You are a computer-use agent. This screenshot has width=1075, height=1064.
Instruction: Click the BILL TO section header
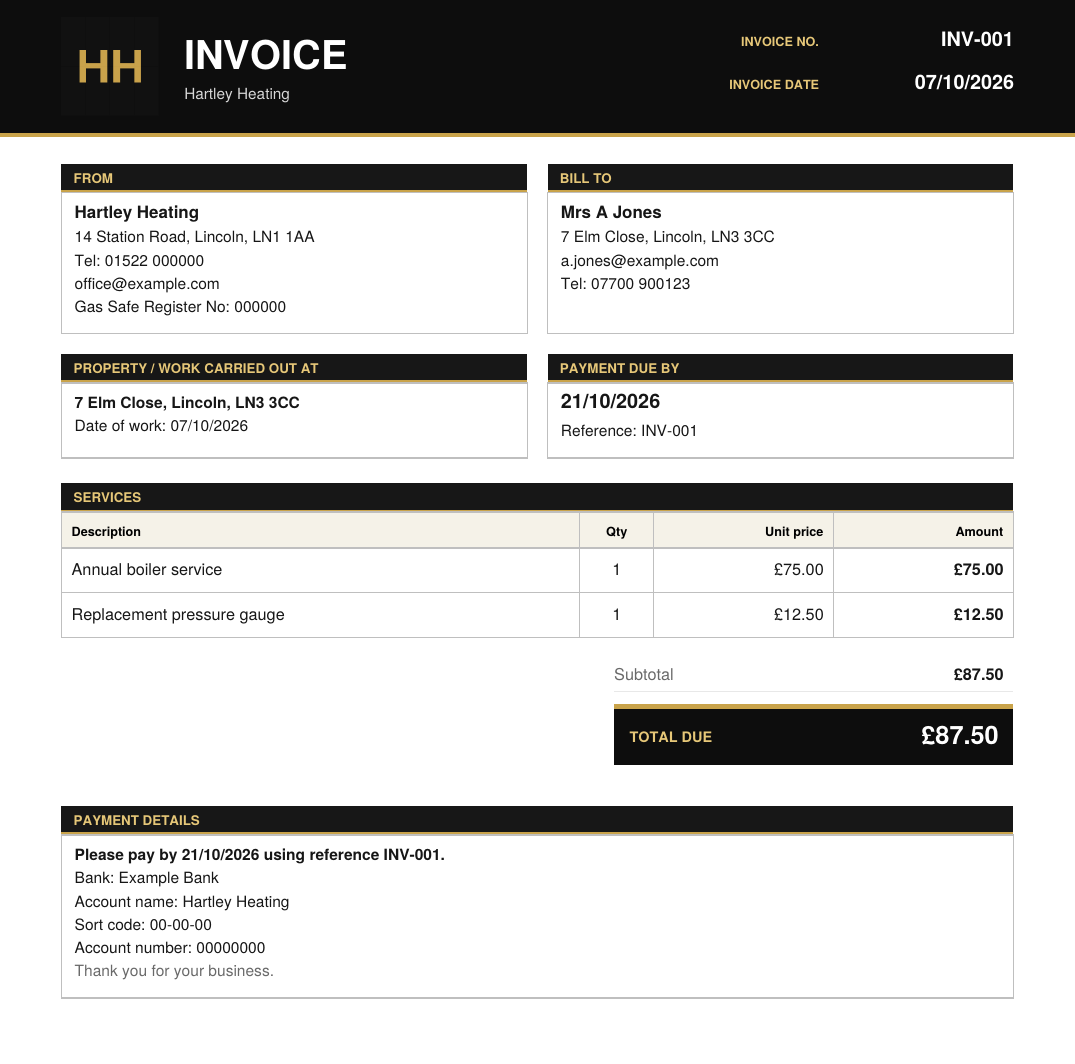[780, 178]
